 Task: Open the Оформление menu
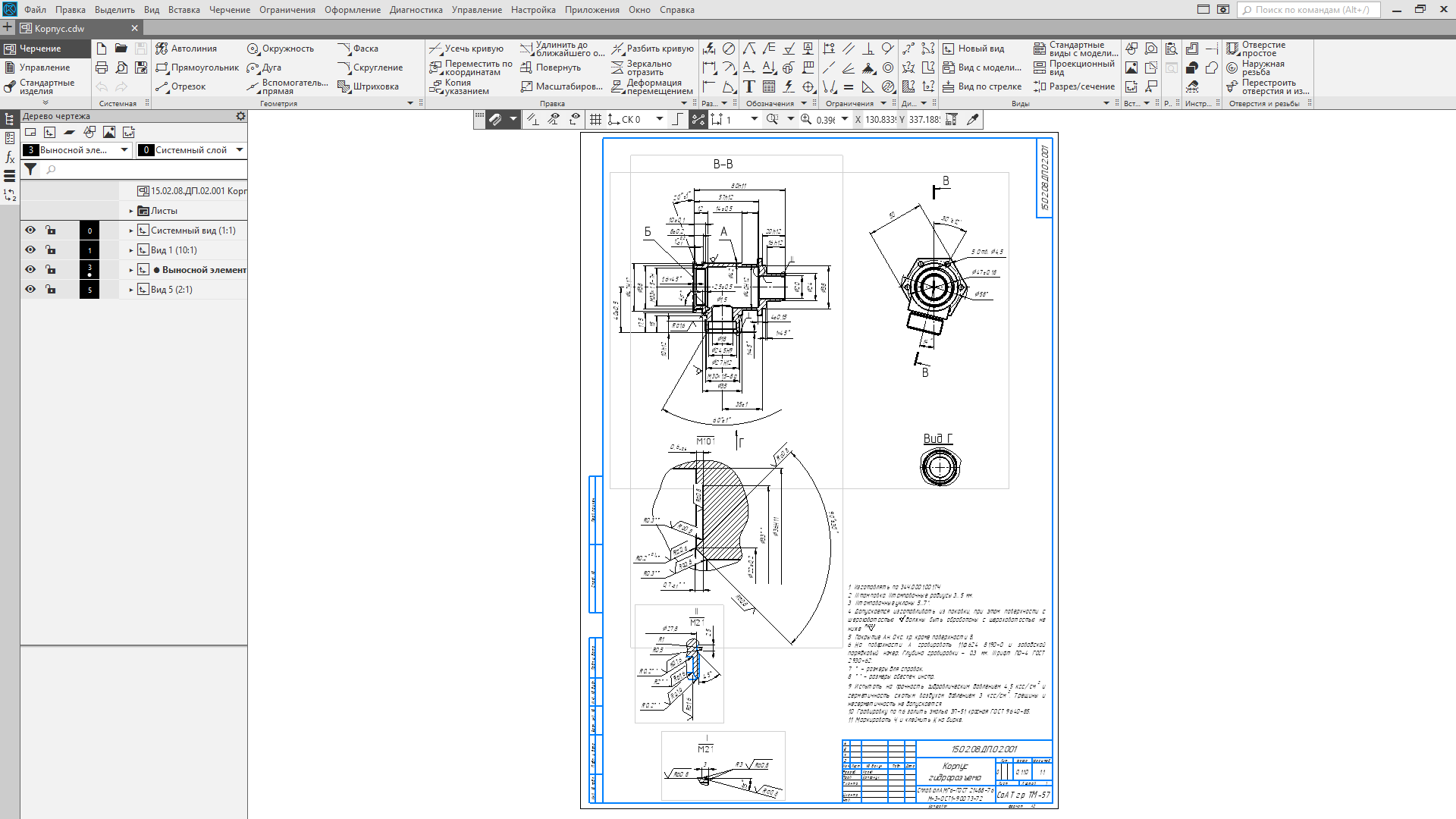pos(352,10)
